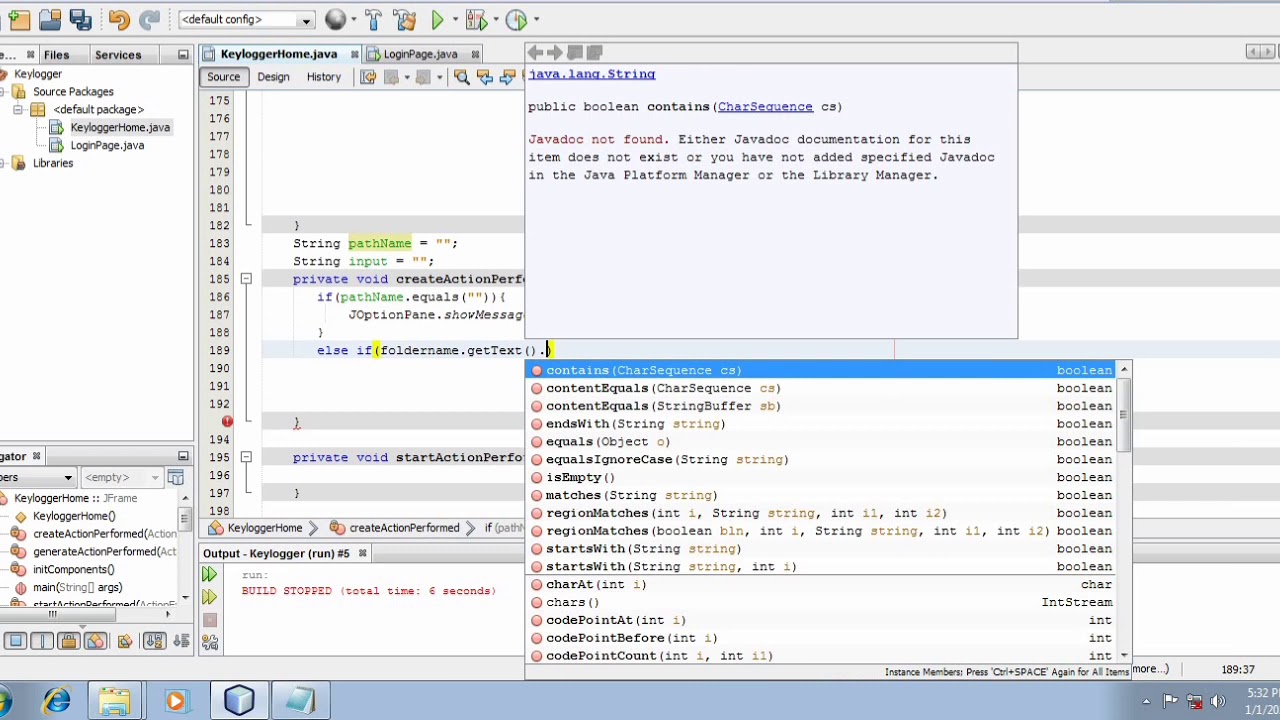
Task: Select the LoginPage.java editor tab
Action: pos(420,54)
